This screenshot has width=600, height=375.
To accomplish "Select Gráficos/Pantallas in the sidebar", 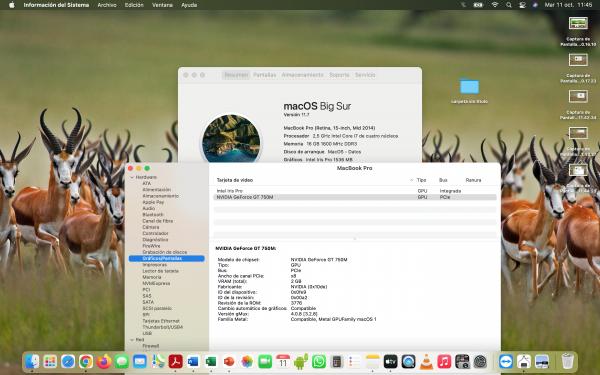I will tap(167, 259).
